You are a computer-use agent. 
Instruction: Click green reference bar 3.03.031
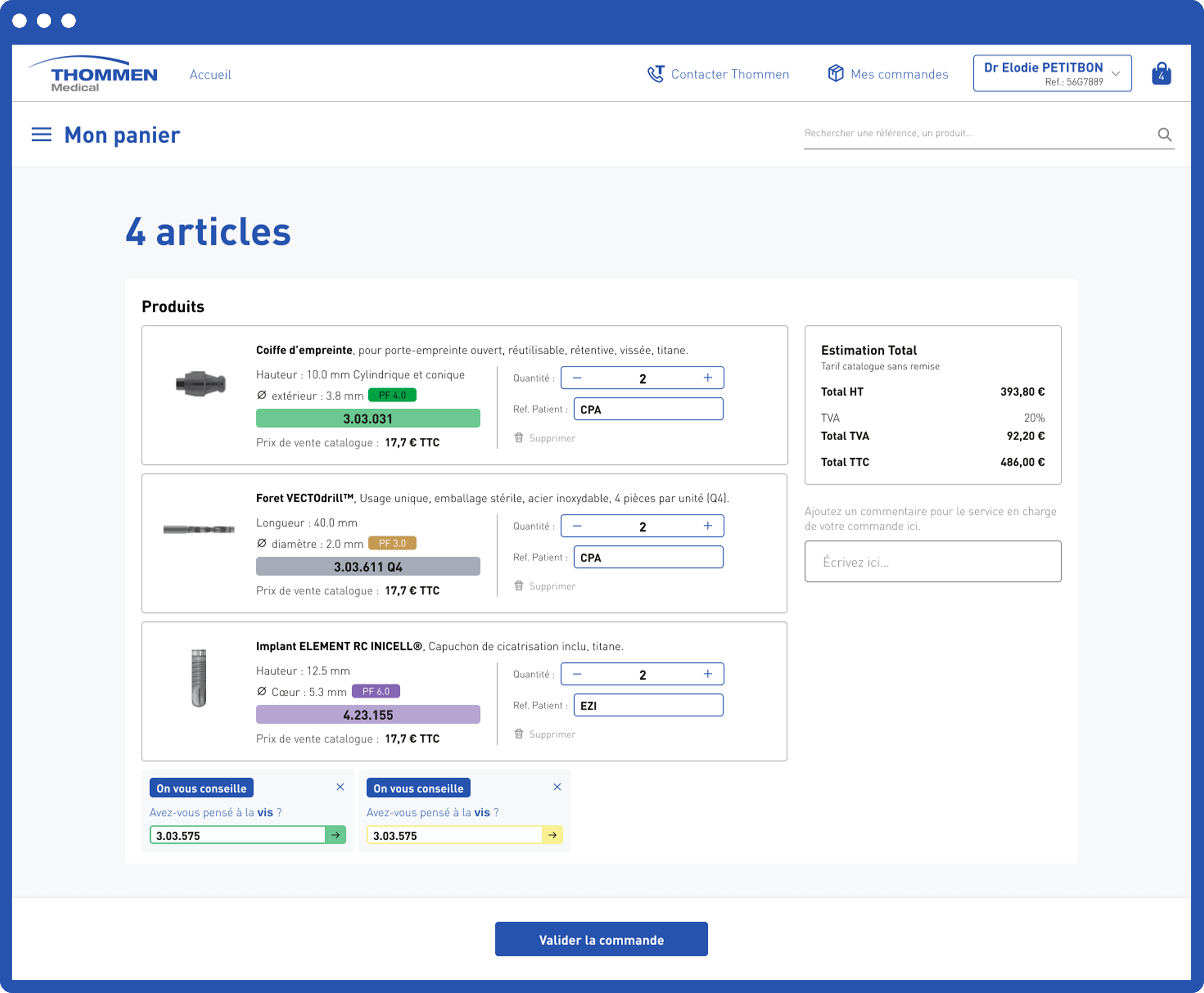pyautogui.click(x=368, y=419)
